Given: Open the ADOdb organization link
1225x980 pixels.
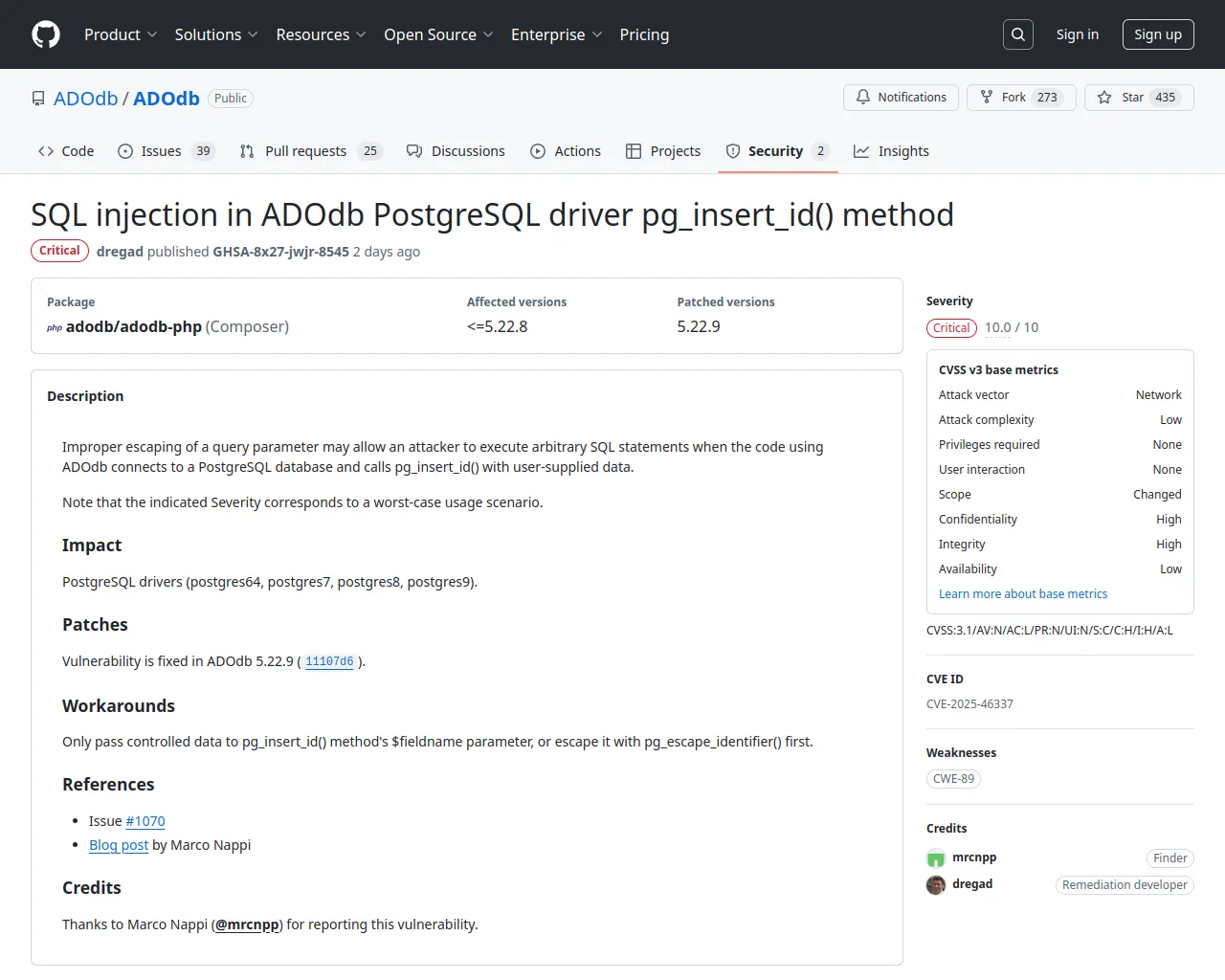Looking at the screenshot, I should 86,99.
